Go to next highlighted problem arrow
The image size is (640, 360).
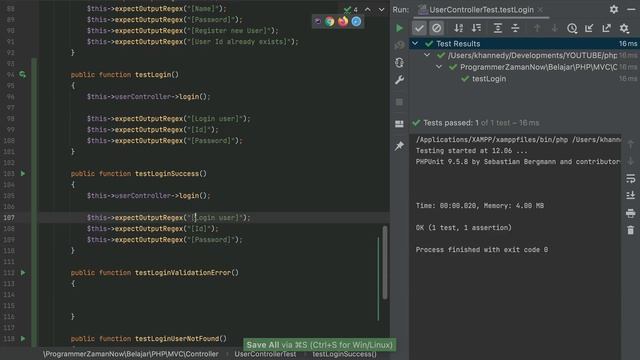[381, 9]
